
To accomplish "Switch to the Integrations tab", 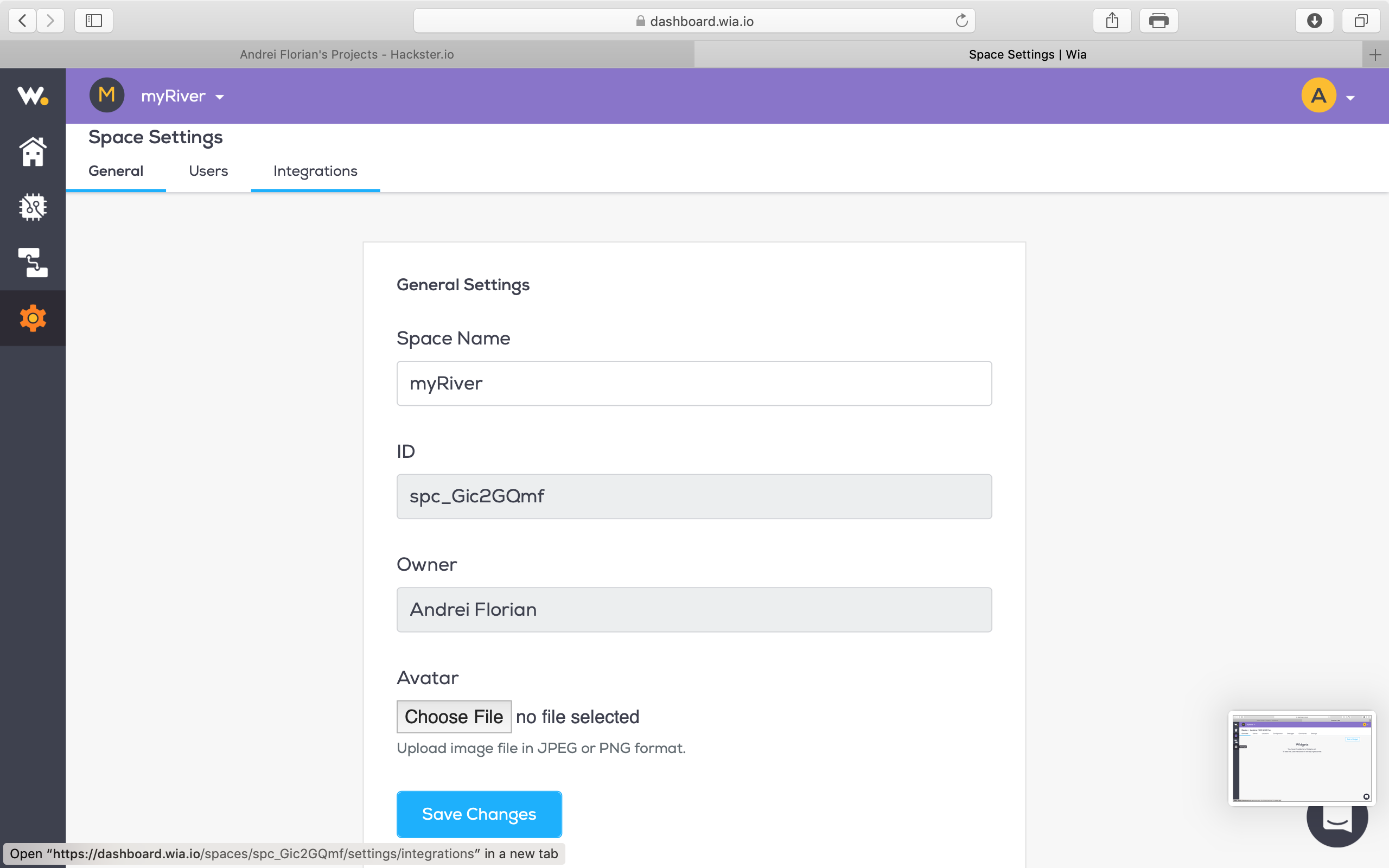I will pyautogui.click(x=315, y=171).
